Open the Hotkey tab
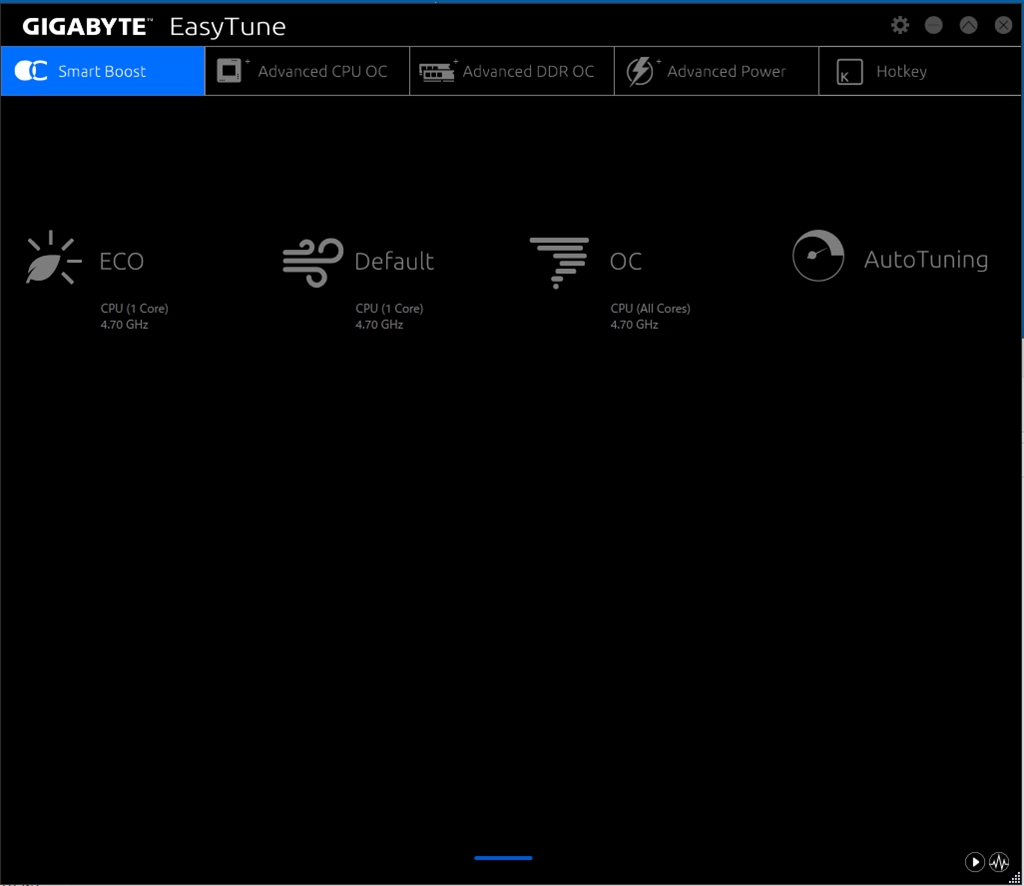This screenshot has height=886, width=1024. coord(920,71)
